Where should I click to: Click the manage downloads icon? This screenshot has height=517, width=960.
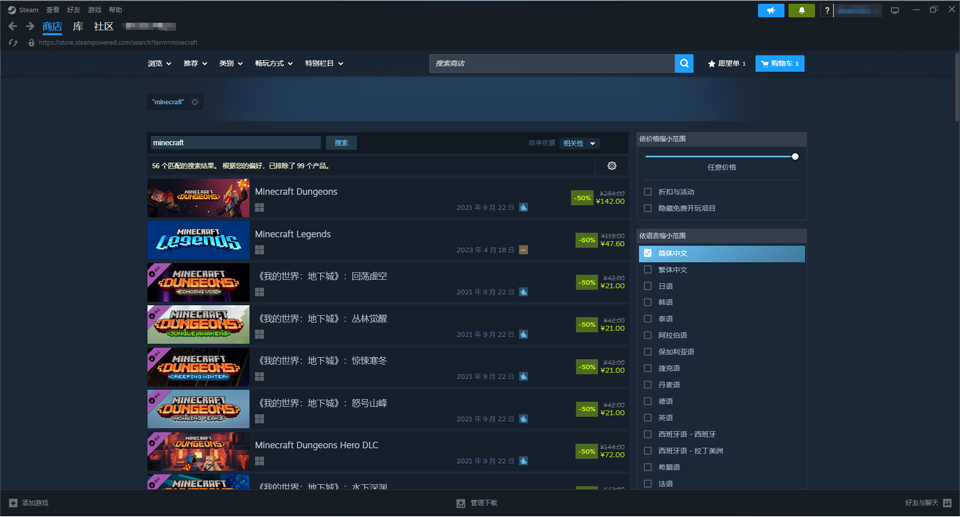[x=461, y=503]
